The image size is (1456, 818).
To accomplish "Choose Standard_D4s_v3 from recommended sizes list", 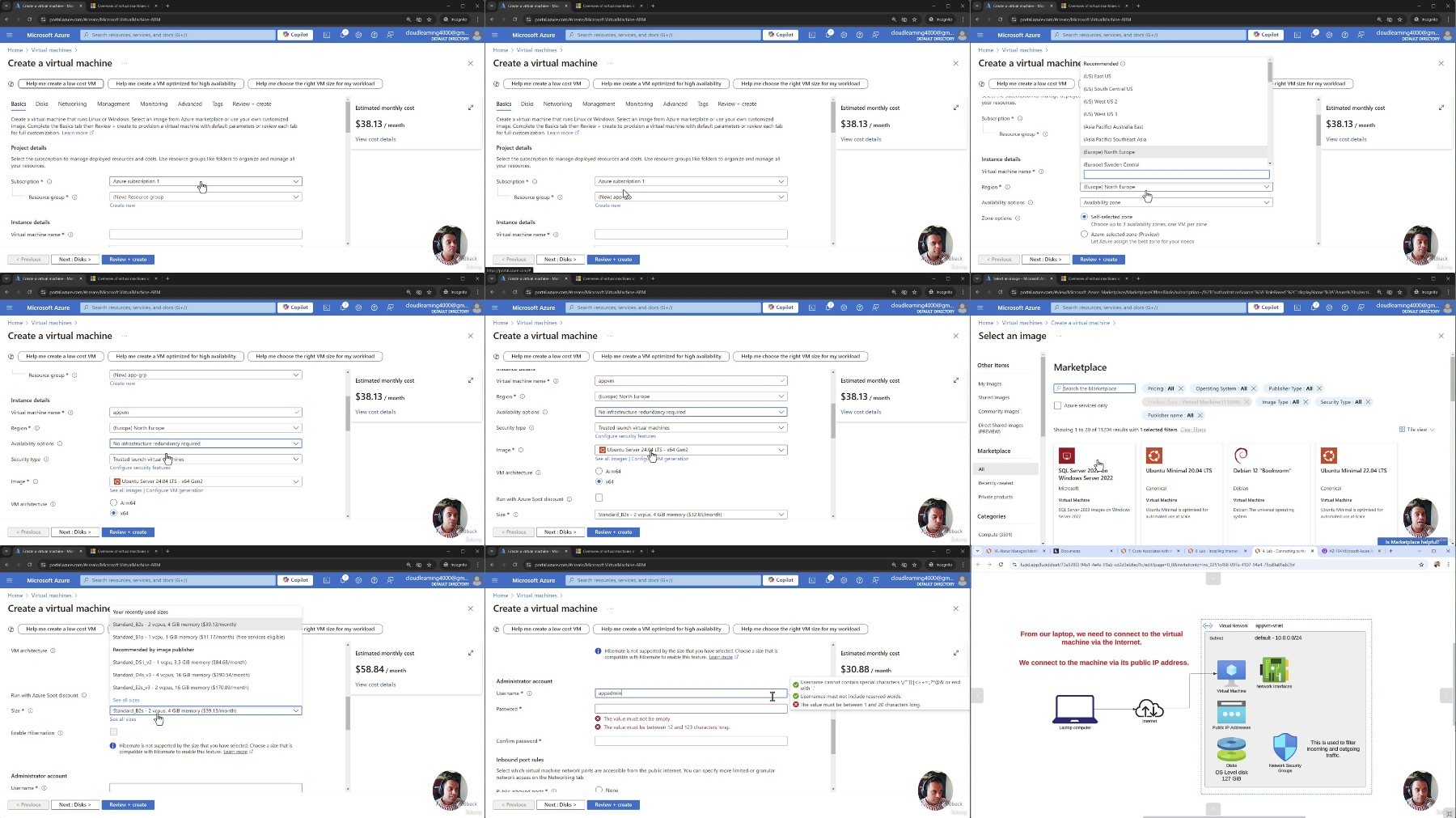I will point(205,675).
